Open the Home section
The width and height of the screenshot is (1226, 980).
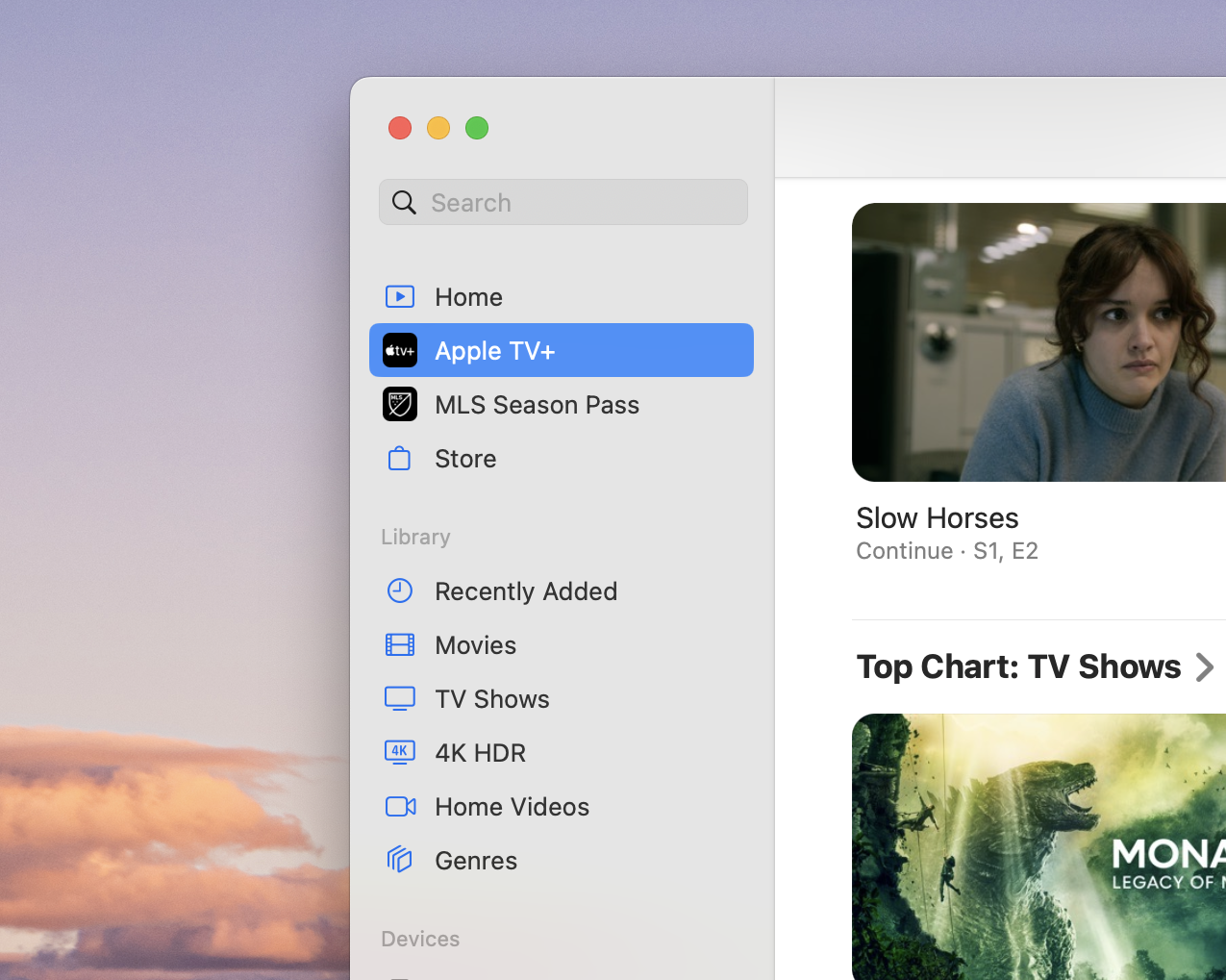tap(562, 296)
